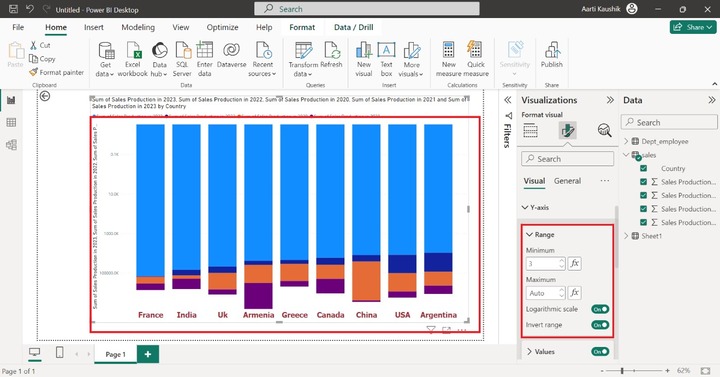Open the Data / Drill tab
This screenshot has width=720, height=377.
point(354,27)
